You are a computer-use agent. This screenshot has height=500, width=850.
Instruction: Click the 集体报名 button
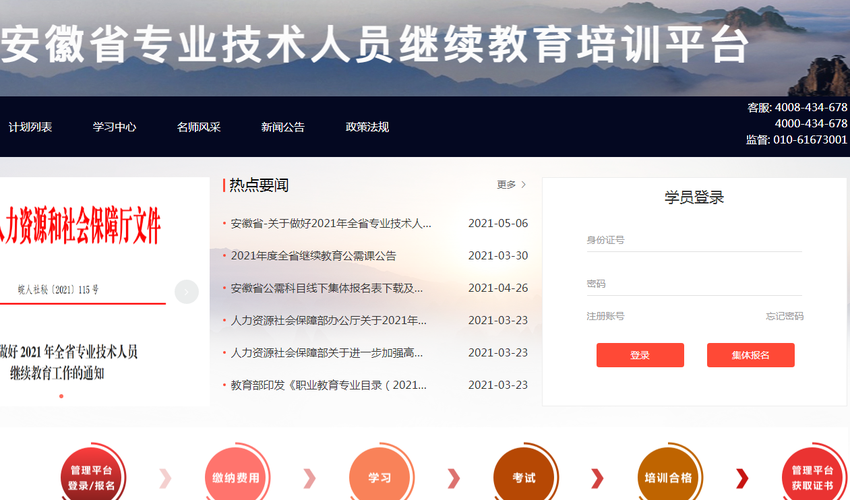coord(751,355)
